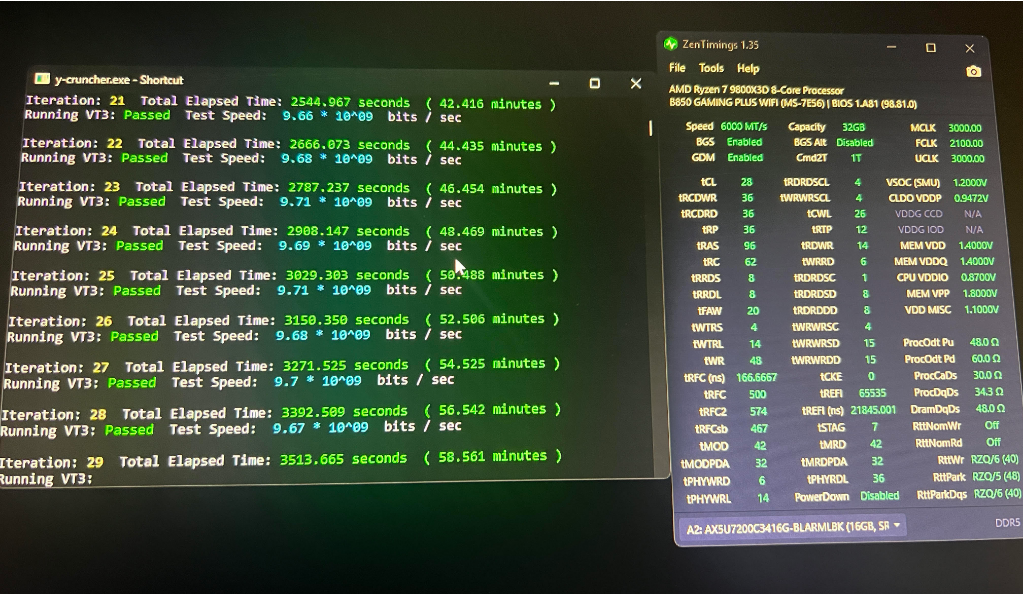Viewport: 1023px width, 594px height.
Task: Click Iteration 29 elapsed time 3513.665 seconds
Action: point(343,459)
